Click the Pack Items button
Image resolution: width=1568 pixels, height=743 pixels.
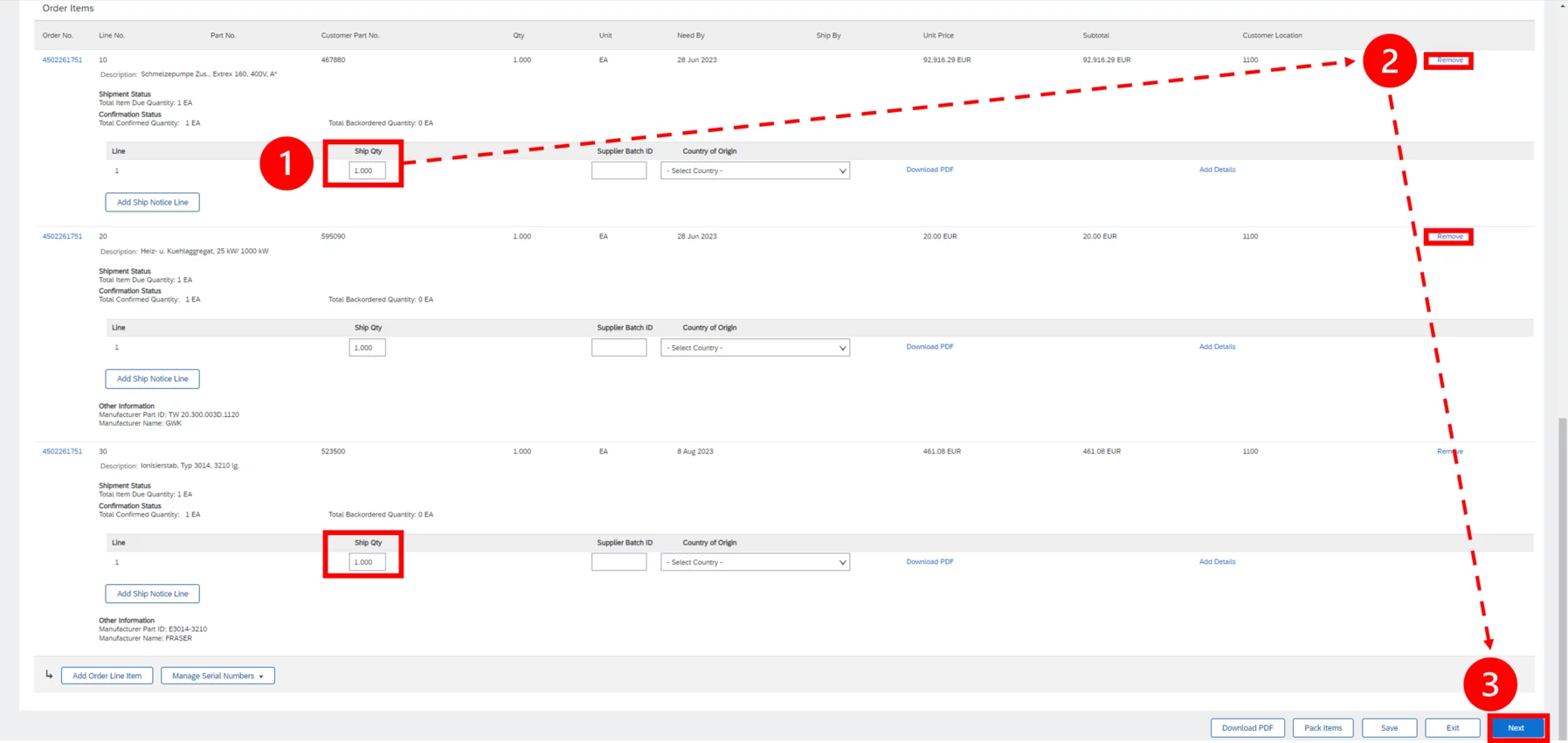click(x=1323, y=728)
